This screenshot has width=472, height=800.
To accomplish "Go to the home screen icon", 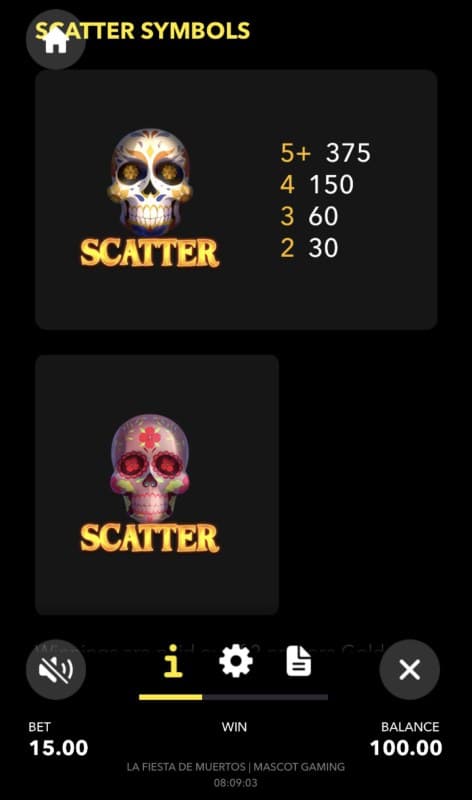I will click(56, 40).
